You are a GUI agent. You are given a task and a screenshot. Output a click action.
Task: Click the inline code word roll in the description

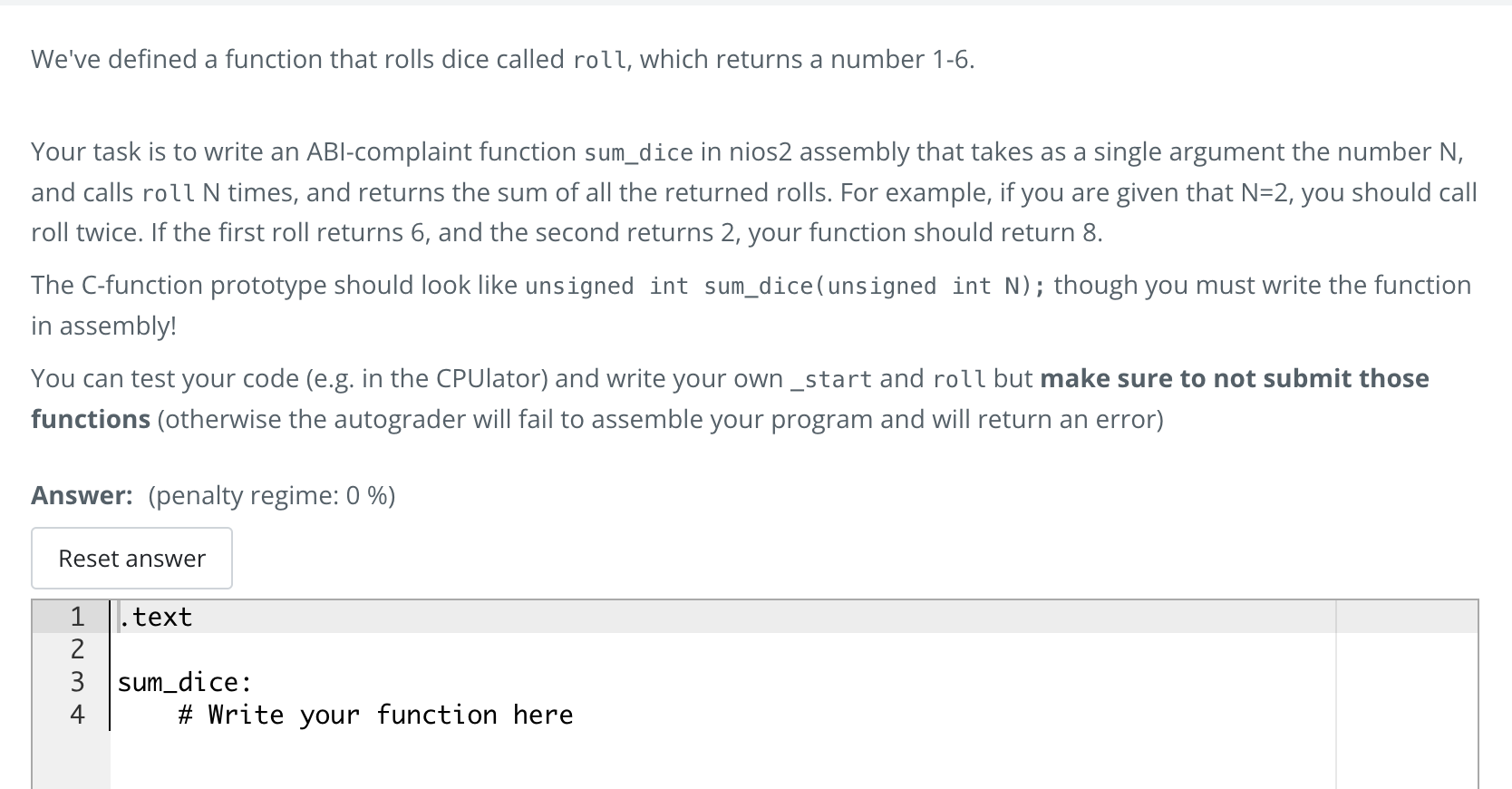(x=600, y=60)
